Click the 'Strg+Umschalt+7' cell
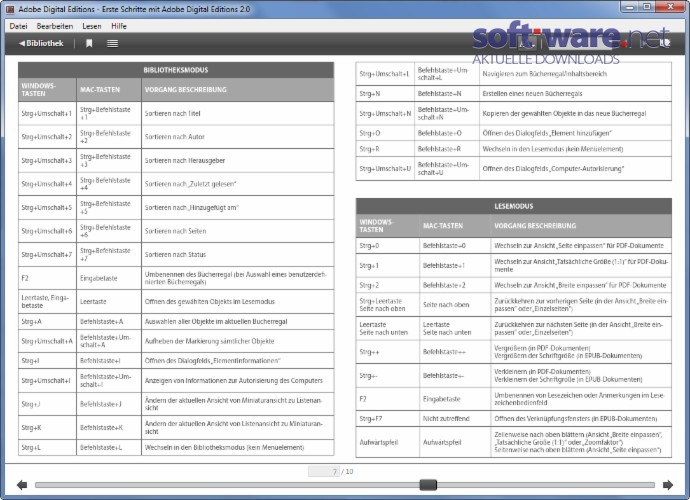Image resolution: width=690 pixels, height=500 pixels. coord(47,254)
